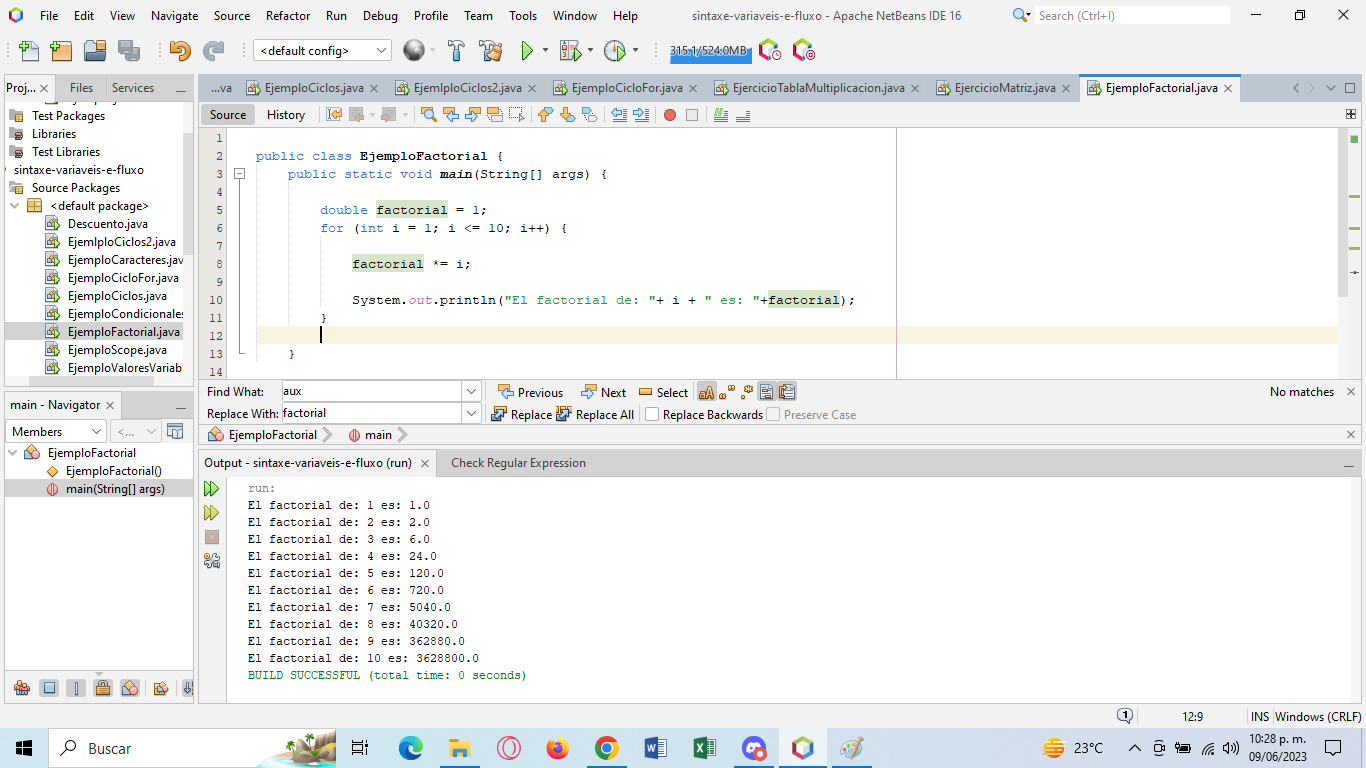Click the New Project toolbar icon
Screen dimensions: 1366x768
tap(61, 50)
